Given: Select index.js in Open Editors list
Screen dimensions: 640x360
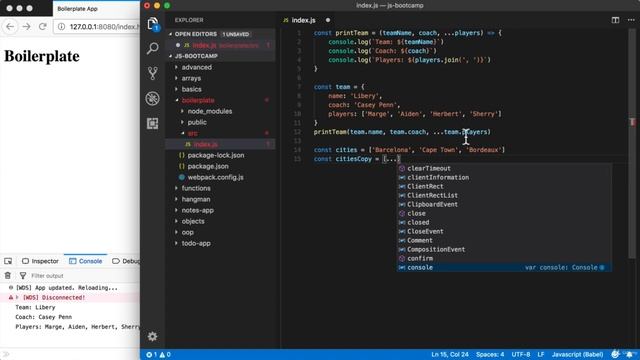Looking at the screenshot, I should [220, 45].
